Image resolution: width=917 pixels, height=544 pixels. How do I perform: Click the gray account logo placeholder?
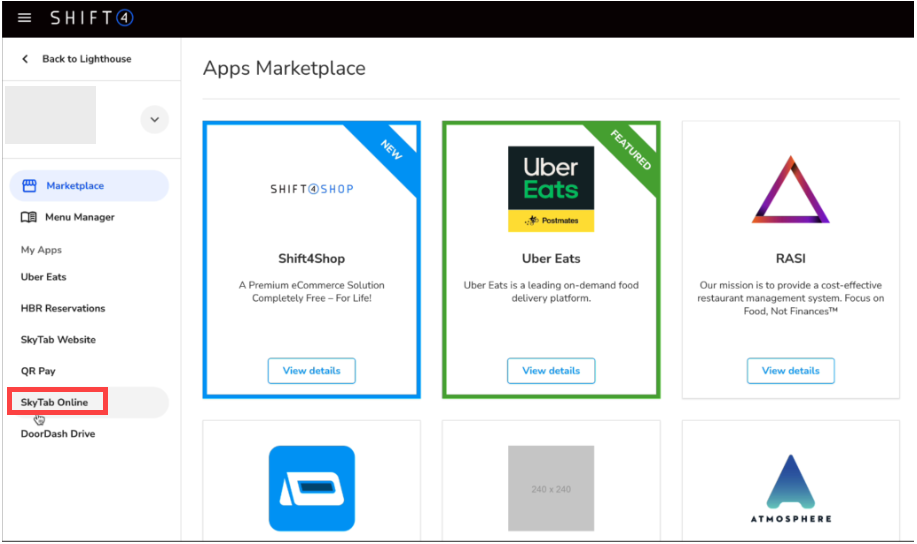[51, 115]
